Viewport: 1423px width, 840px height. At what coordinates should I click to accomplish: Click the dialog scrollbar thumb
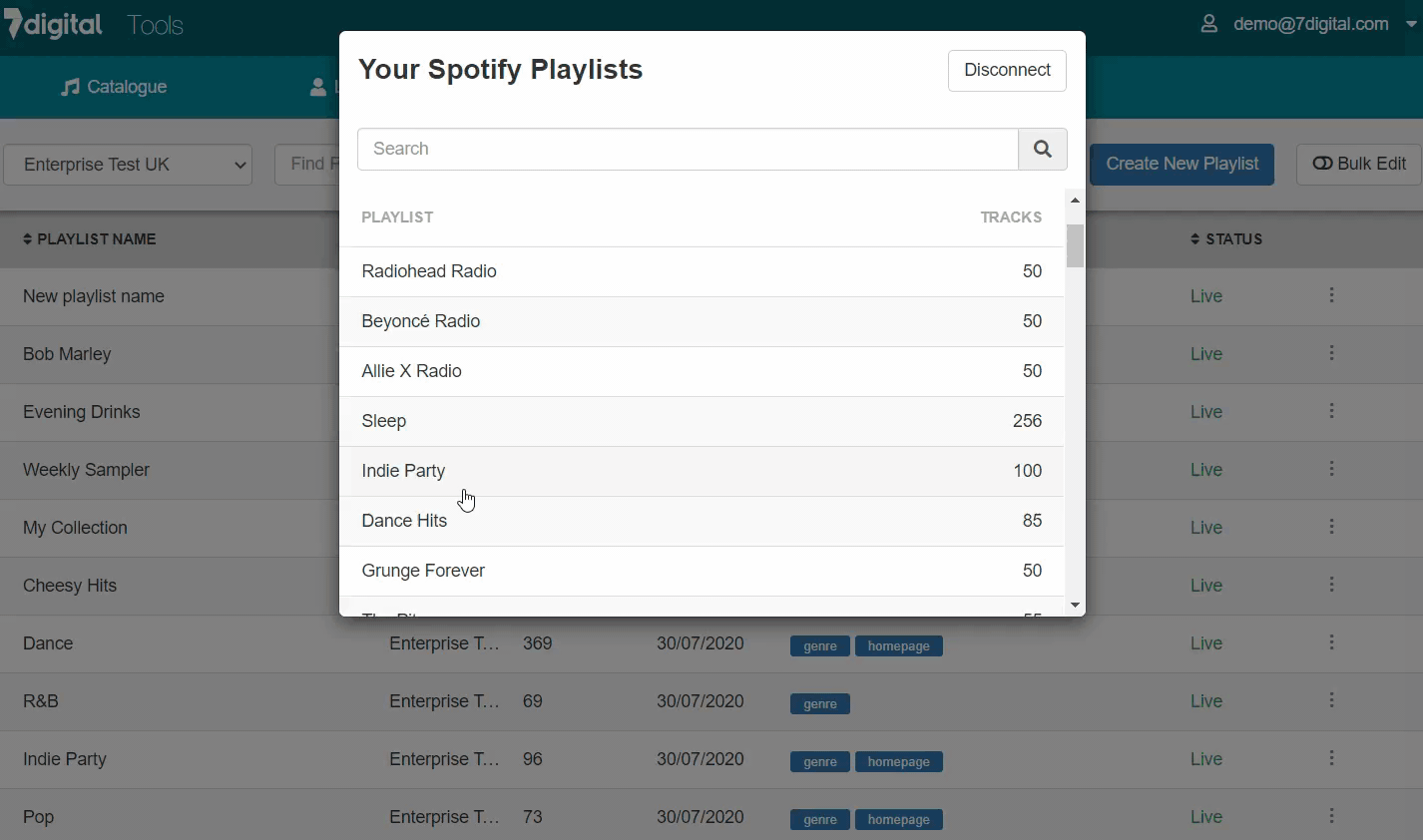pyautogui.click(x=1075, y=245)
